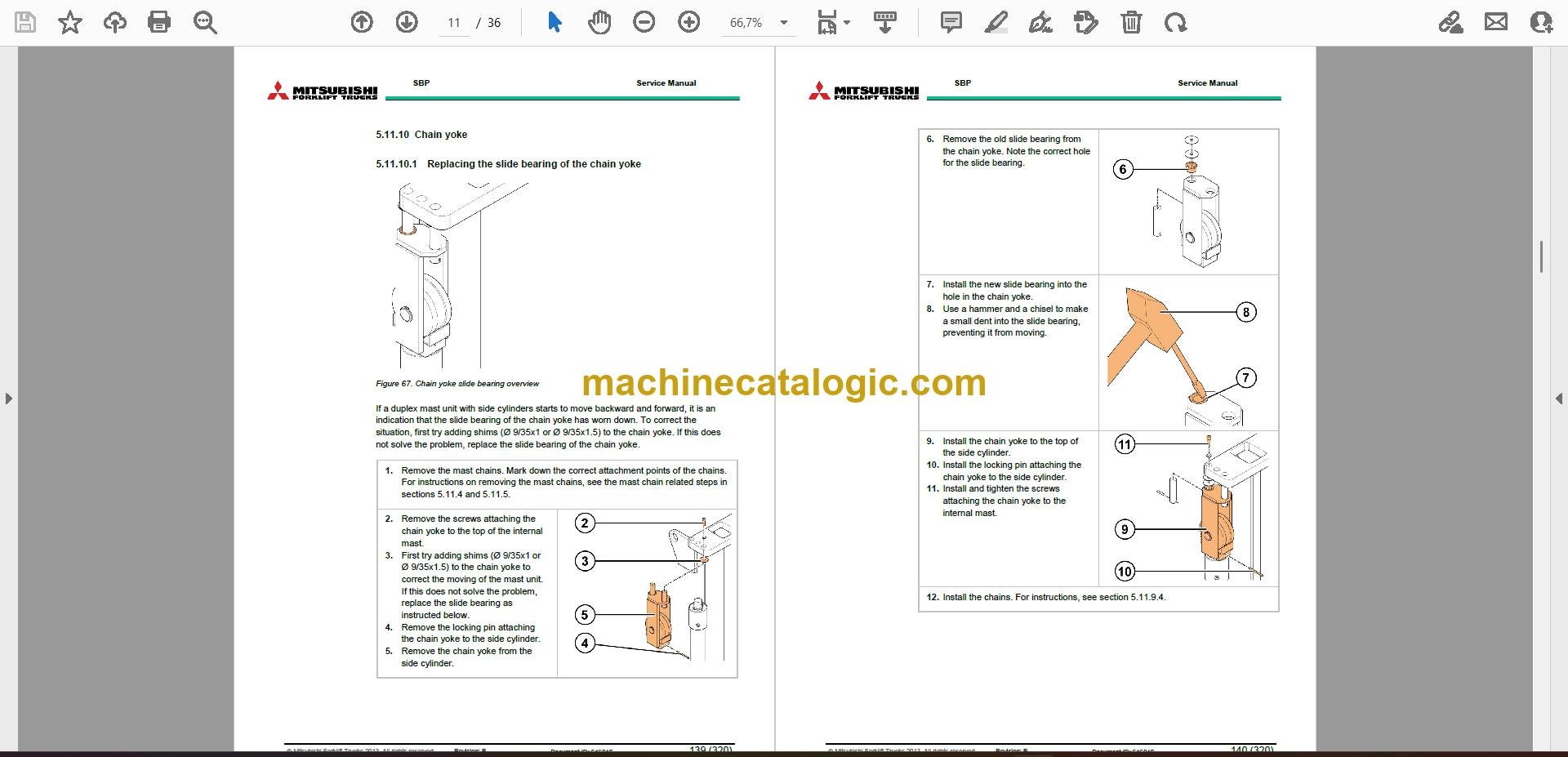Screen dimensions: 1568x757
Task: Click step 6 'Remove the old slide bearing' text
Action: coord(1016,151)
